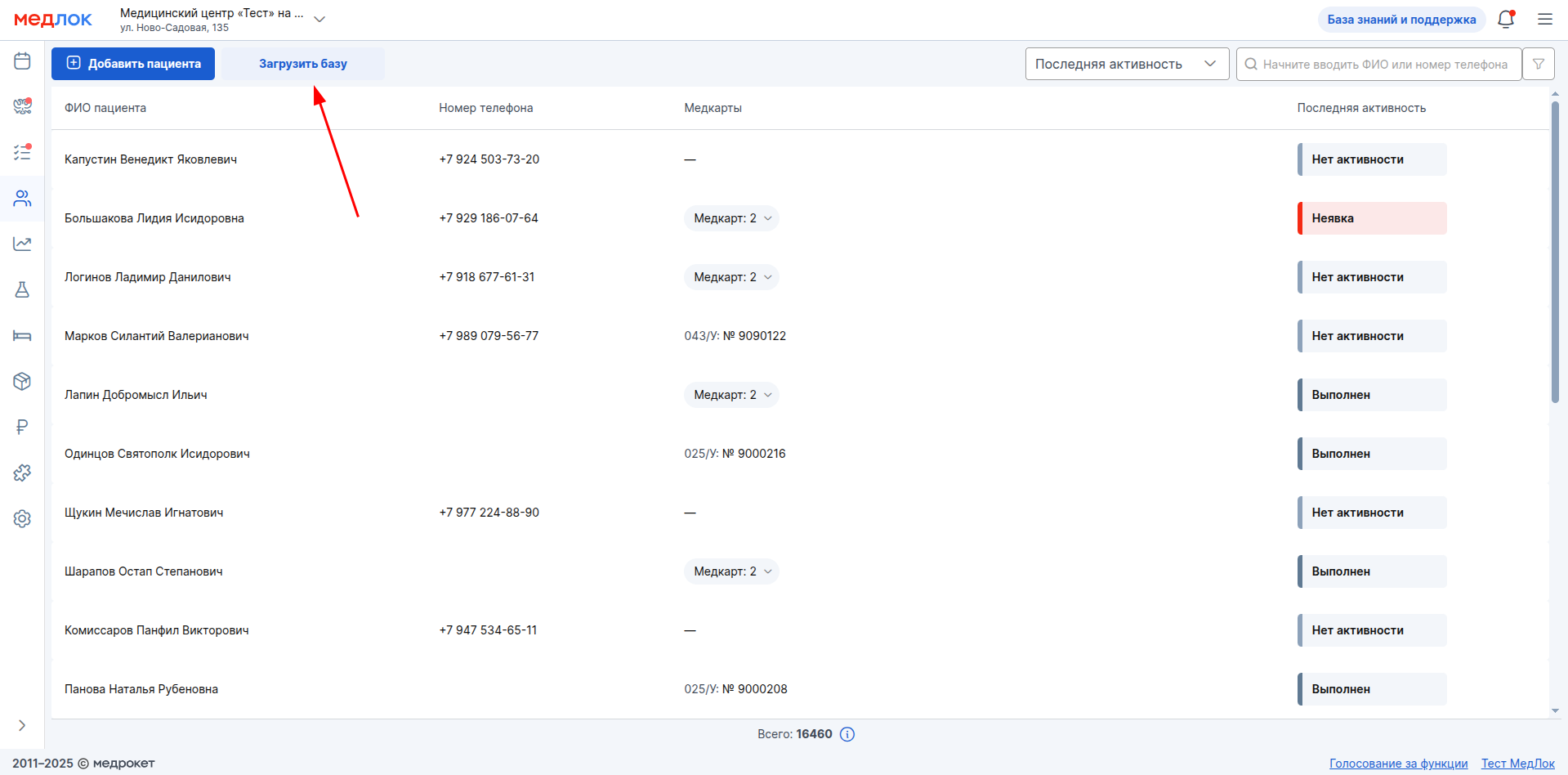Open the puzzle integrations sidebar icon
The image size is (1568, 775).
pyautogui.click(x=22, y=473)
